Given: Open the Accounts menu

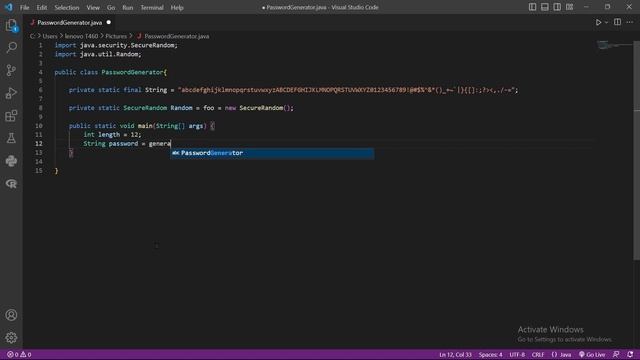Looking at the screenshot, I should pyautogui.click(x=11, y=315).
